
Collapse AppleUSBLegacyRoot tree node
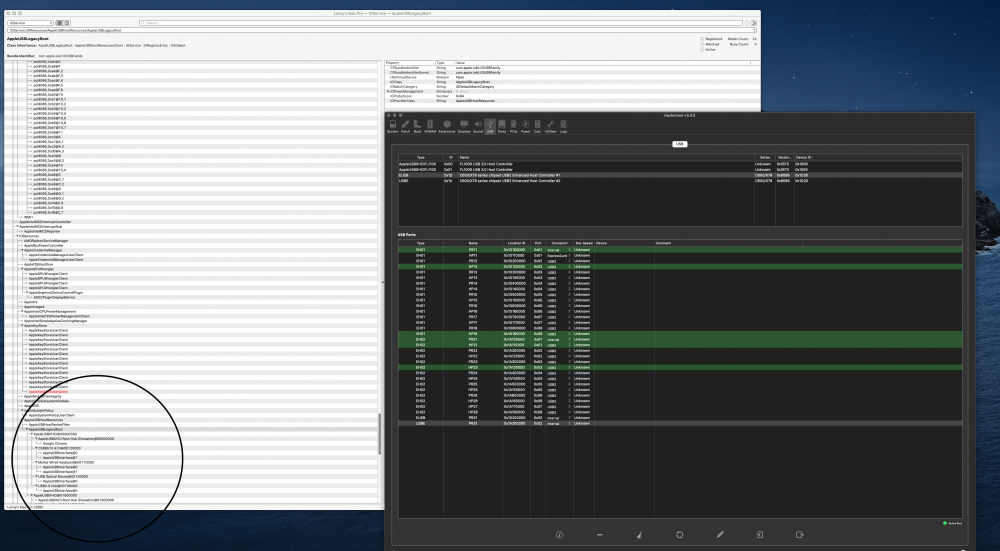[x=27, y=429]
